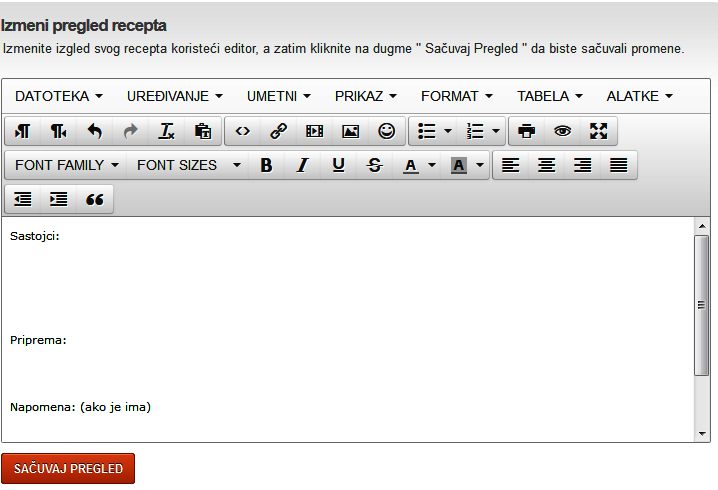Click the Insert link icon
This screenshot has height=490, width=718.
pyautogui.click(x=279, y=131)
